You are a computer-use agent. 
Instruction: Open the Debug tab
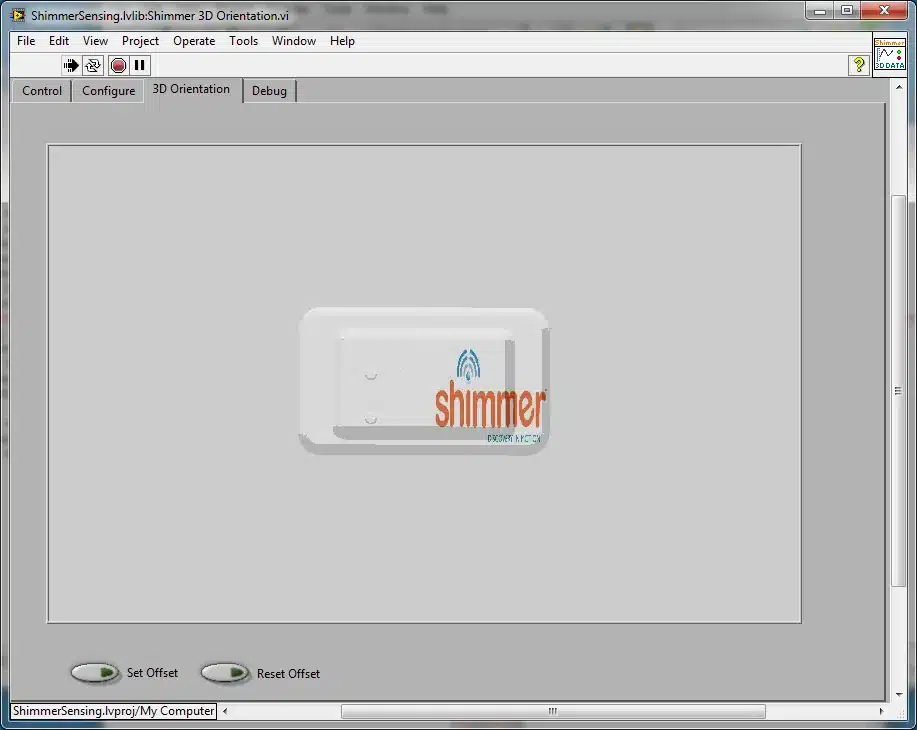pyautogui.click(x=269, y=91)
